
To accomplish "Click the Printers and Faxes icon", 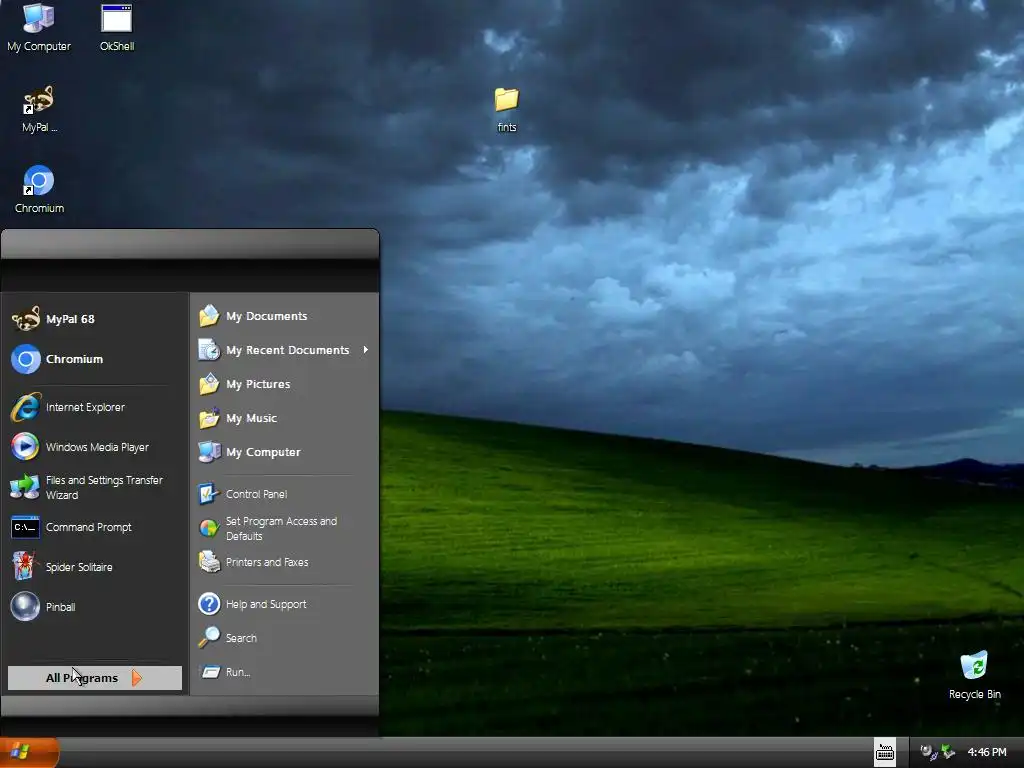I will tap(209, 562).
